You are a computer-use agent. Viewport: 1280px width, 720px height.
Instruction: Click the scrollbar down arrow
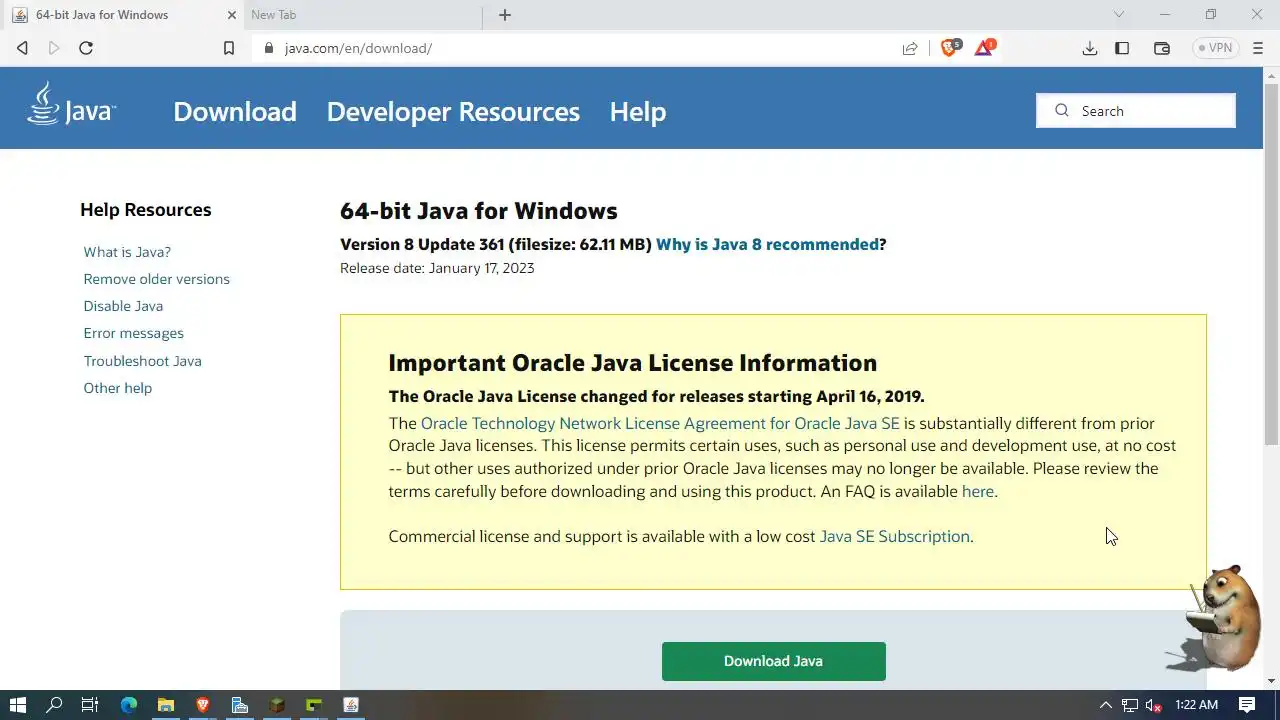tap(1271, 681)
